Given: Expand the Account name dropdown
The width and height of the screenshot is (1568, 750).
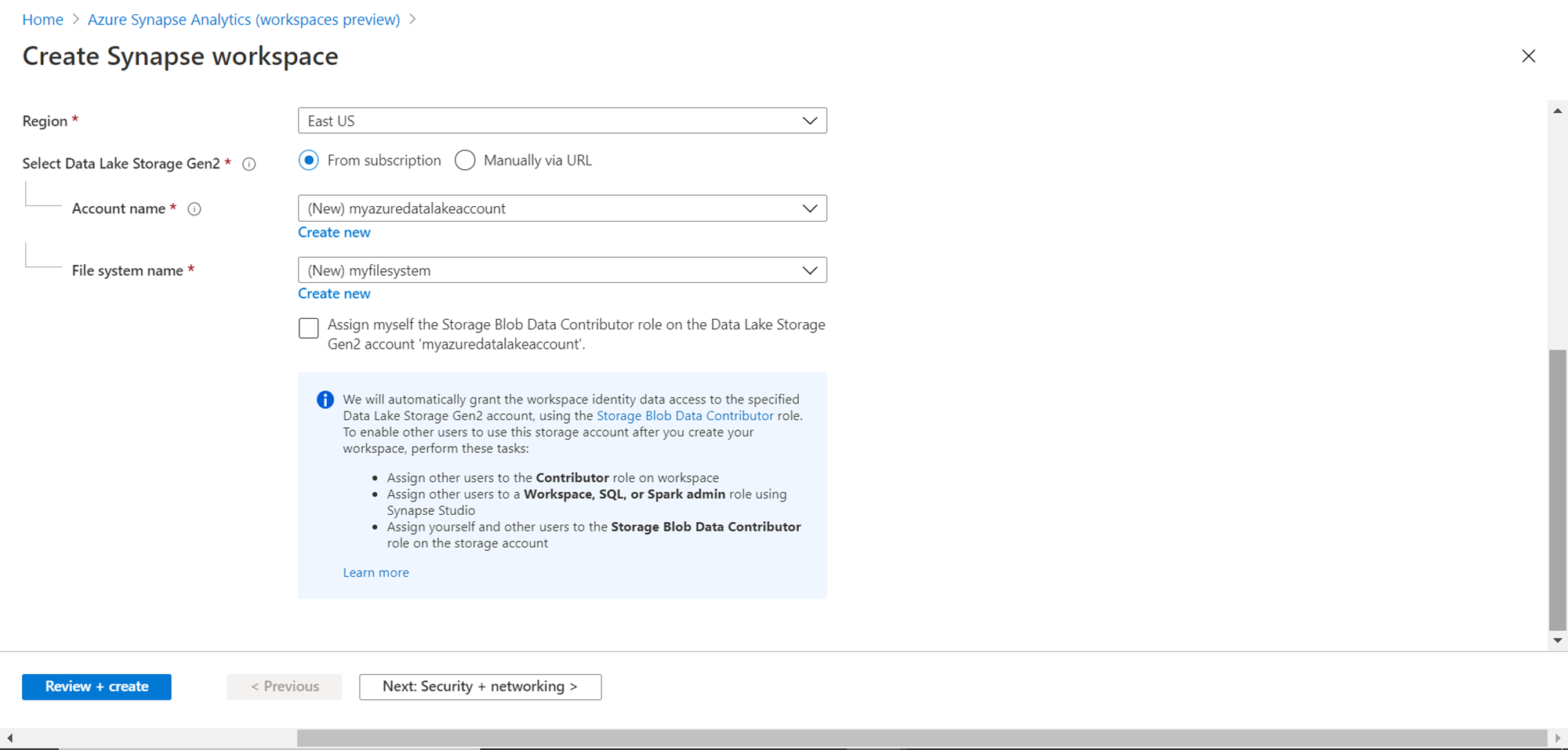Looking at the screenshot, I should click(562, 208).
